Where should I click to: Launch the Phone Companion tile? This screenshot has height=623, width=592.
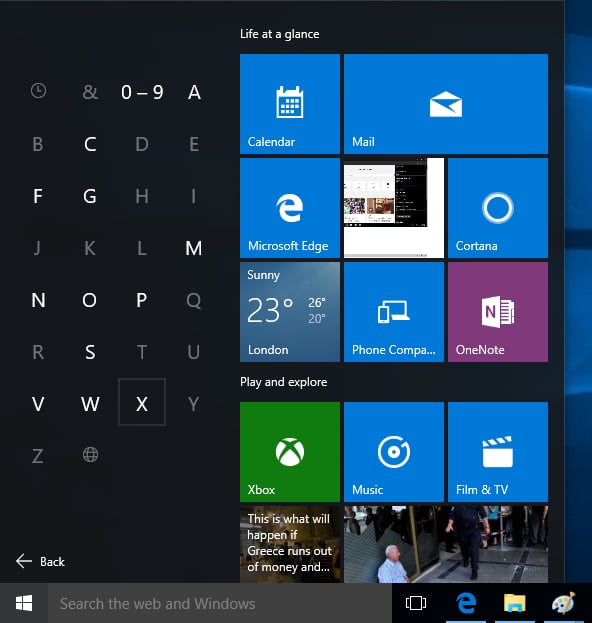pos(394,312)
